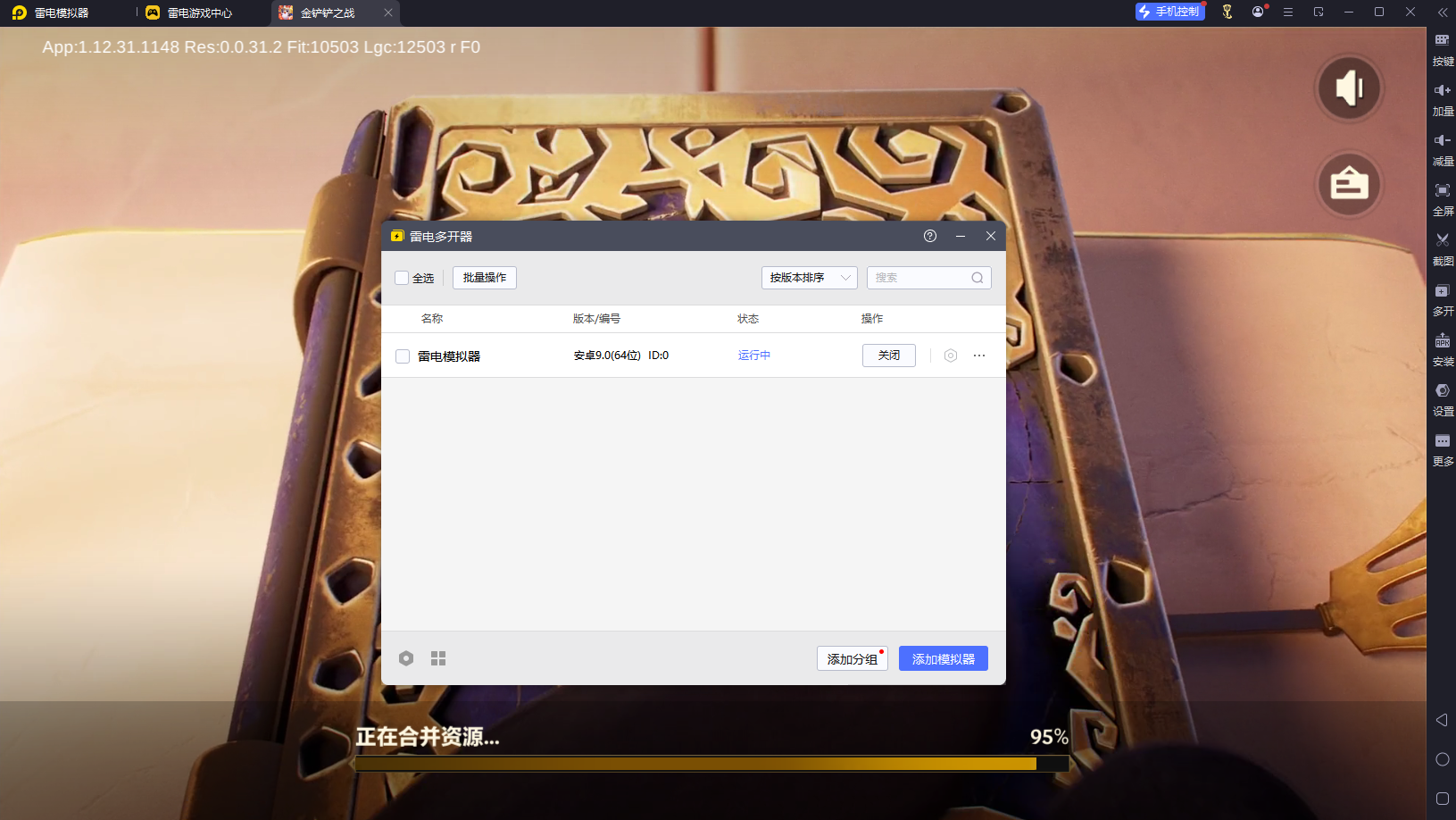The height and width of the screenshot is (820, 1456).
Task: Select the 金铲铲之战 tab
Action: pyautogui.click(x=327, y=13)
